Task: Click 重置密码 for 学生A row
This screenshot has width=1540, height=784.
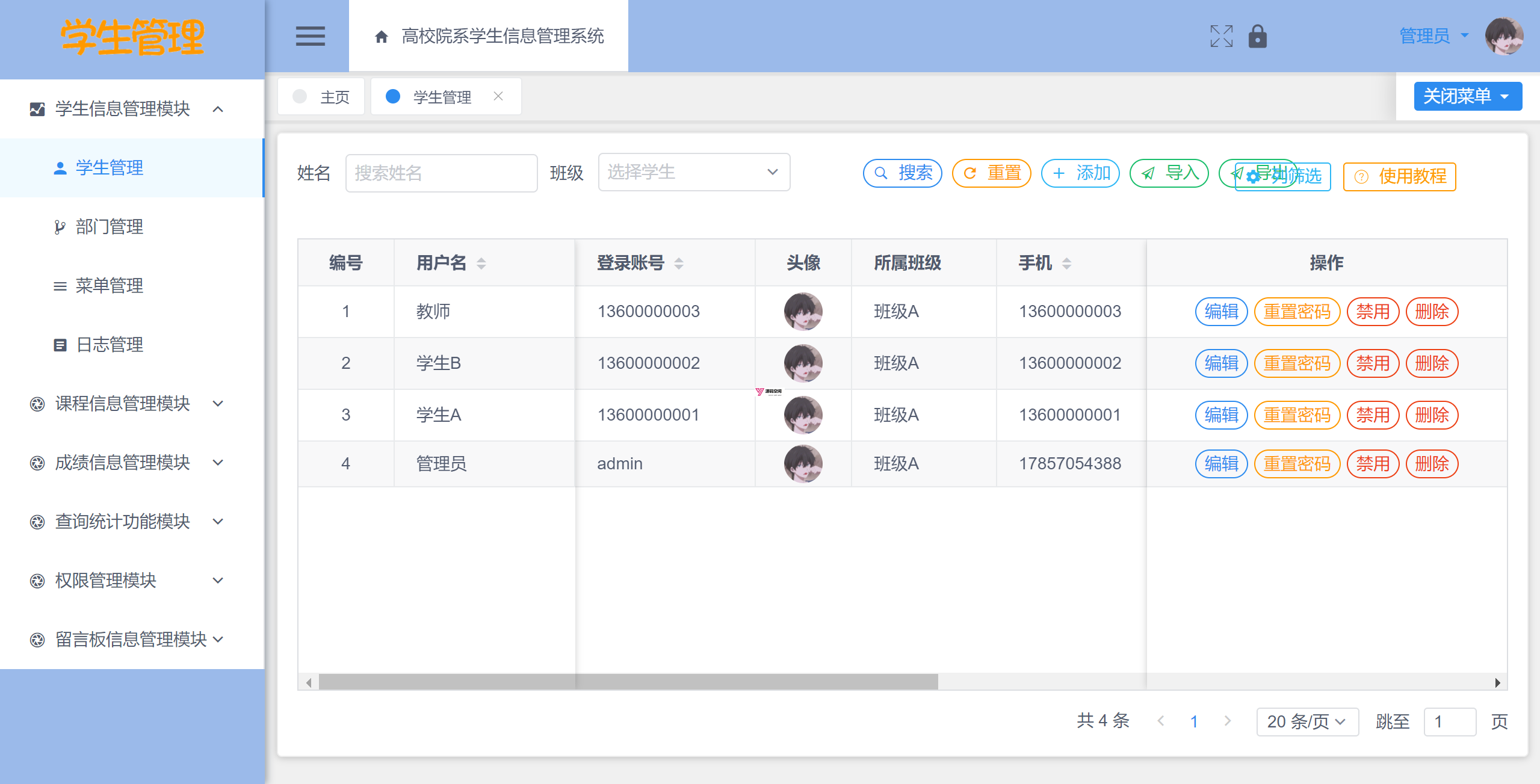Action: [1297, 415]
